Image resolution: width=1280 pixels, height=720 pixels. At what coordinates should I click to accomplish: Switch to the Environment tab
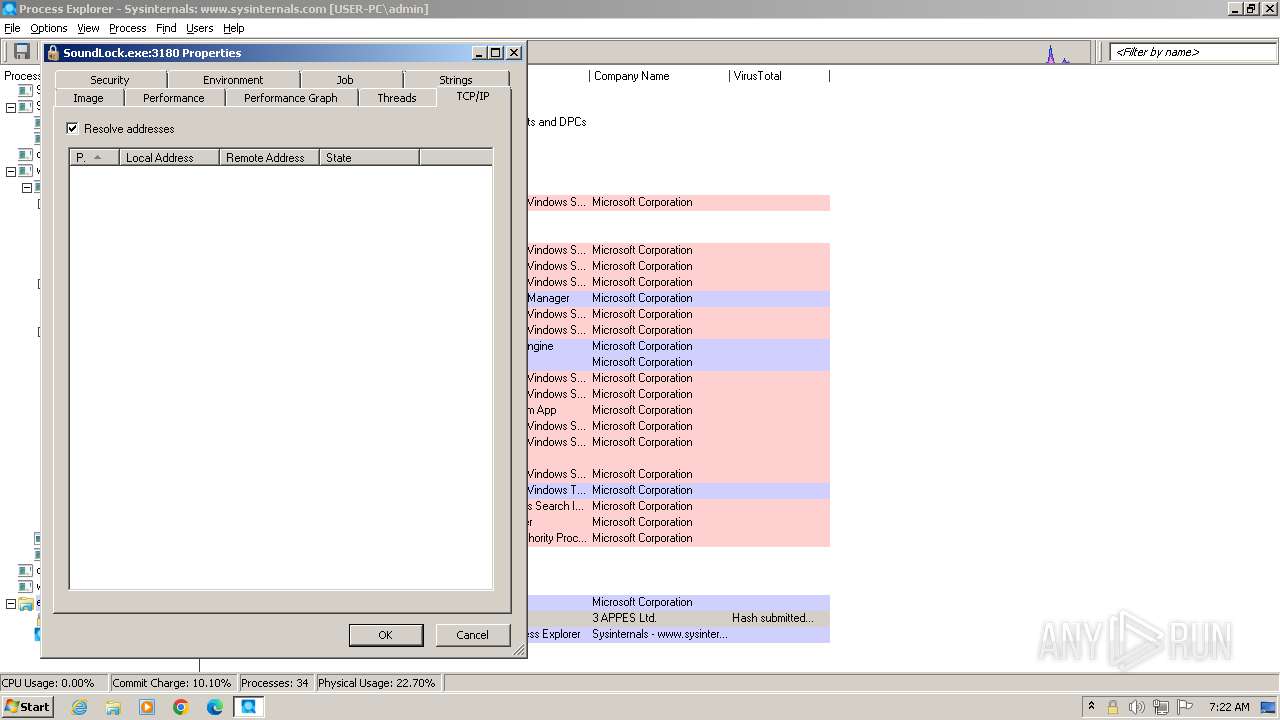(233, 80)
